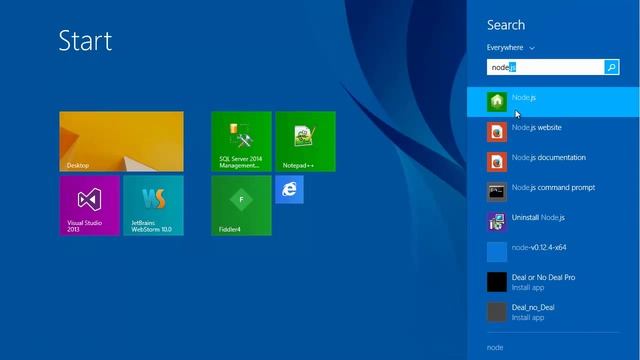This screenshot has height=360, width=640.
Task: Open SQL Server 2014 Management tile
Action: (x=241, y=141)
